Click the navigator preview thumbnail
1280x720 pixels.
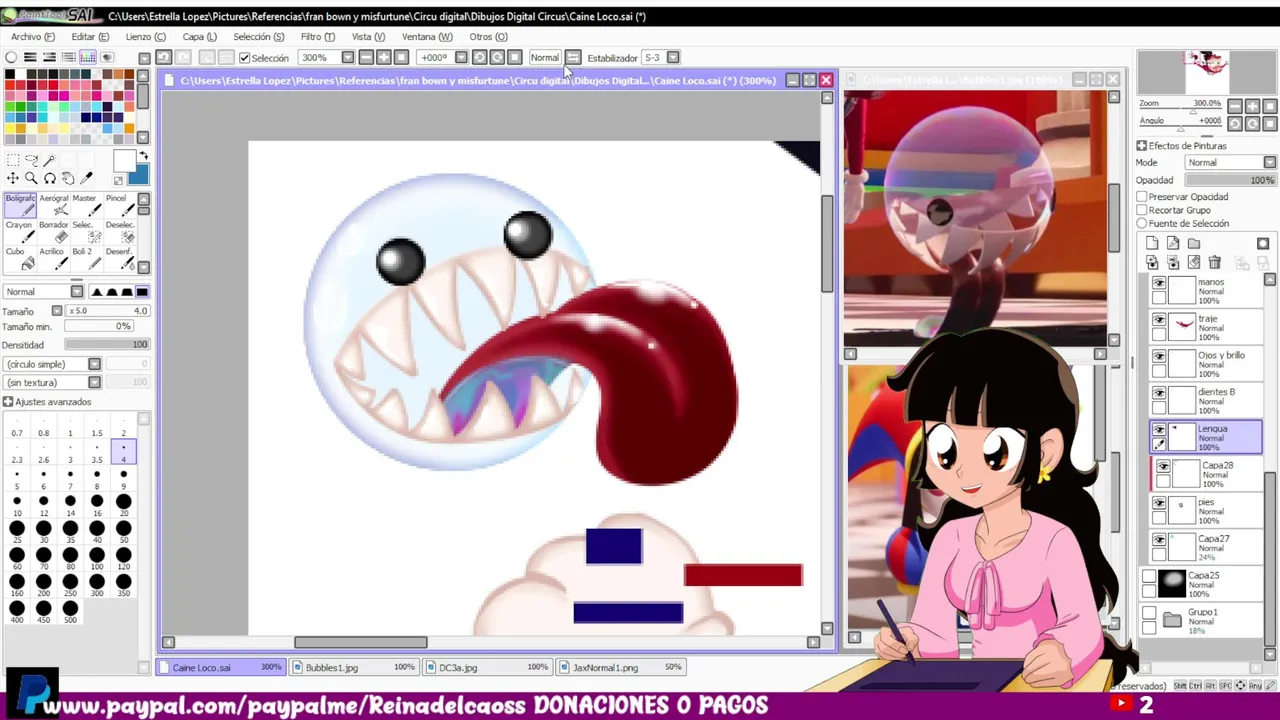(x=1206, y=71)
